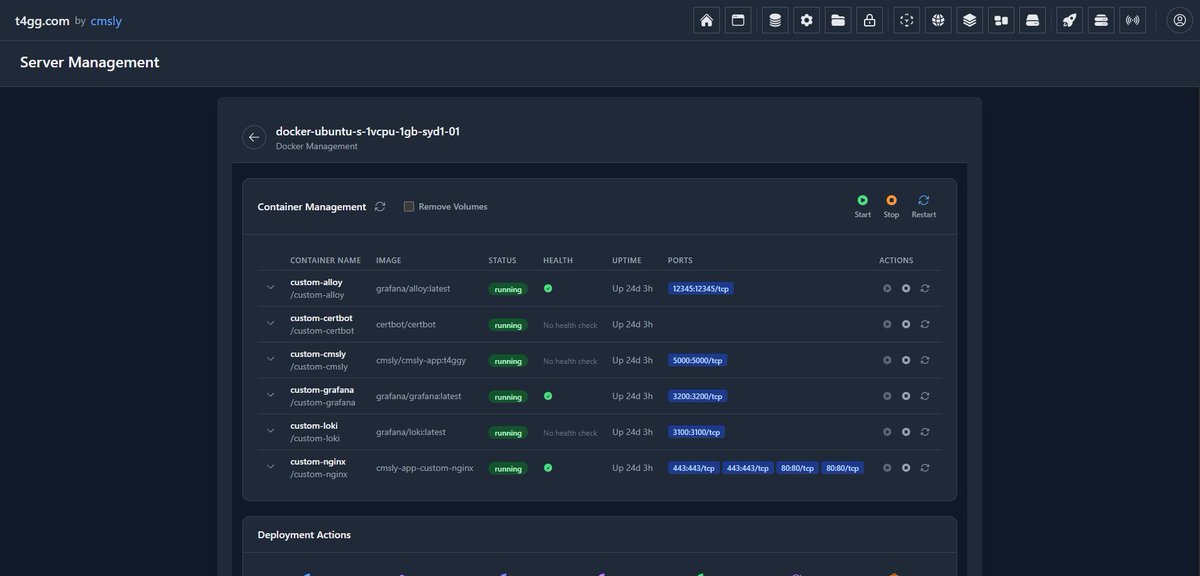Restart all containers with blue Restart button
Viewport: 1200px width, 576px height.
click(924, 206)
